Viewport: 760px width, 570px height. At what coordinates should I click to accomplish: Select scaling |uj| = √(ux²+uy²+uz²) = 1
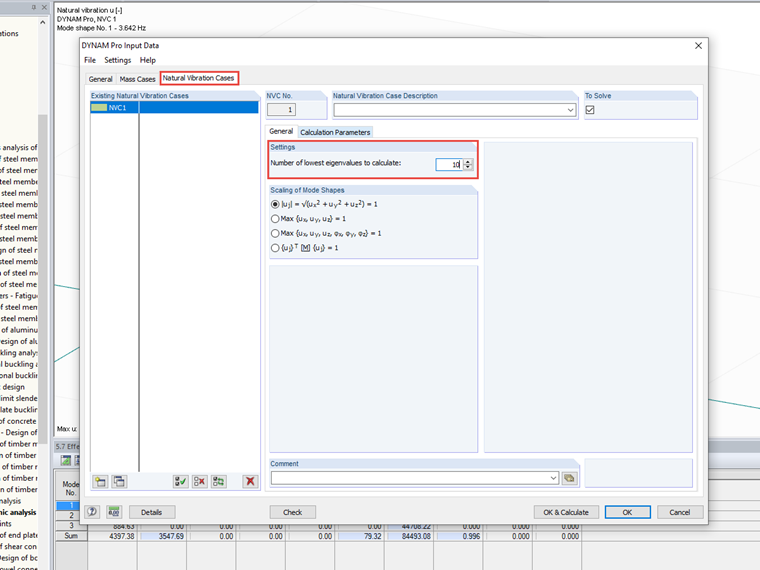point(275,205)
